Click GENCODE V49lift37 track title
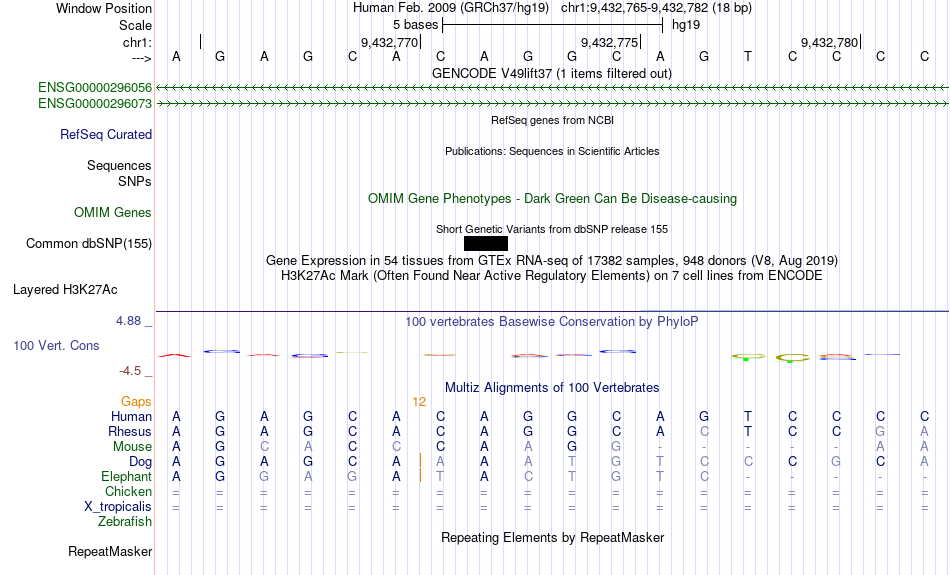Image resolution: width=950 pixels, height=575 pixels. tap(552, 73)
